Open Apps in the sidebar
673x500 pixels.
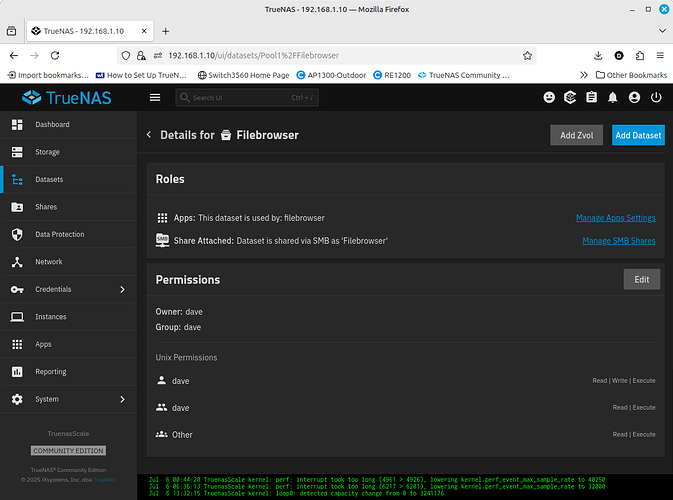point(69,344)
